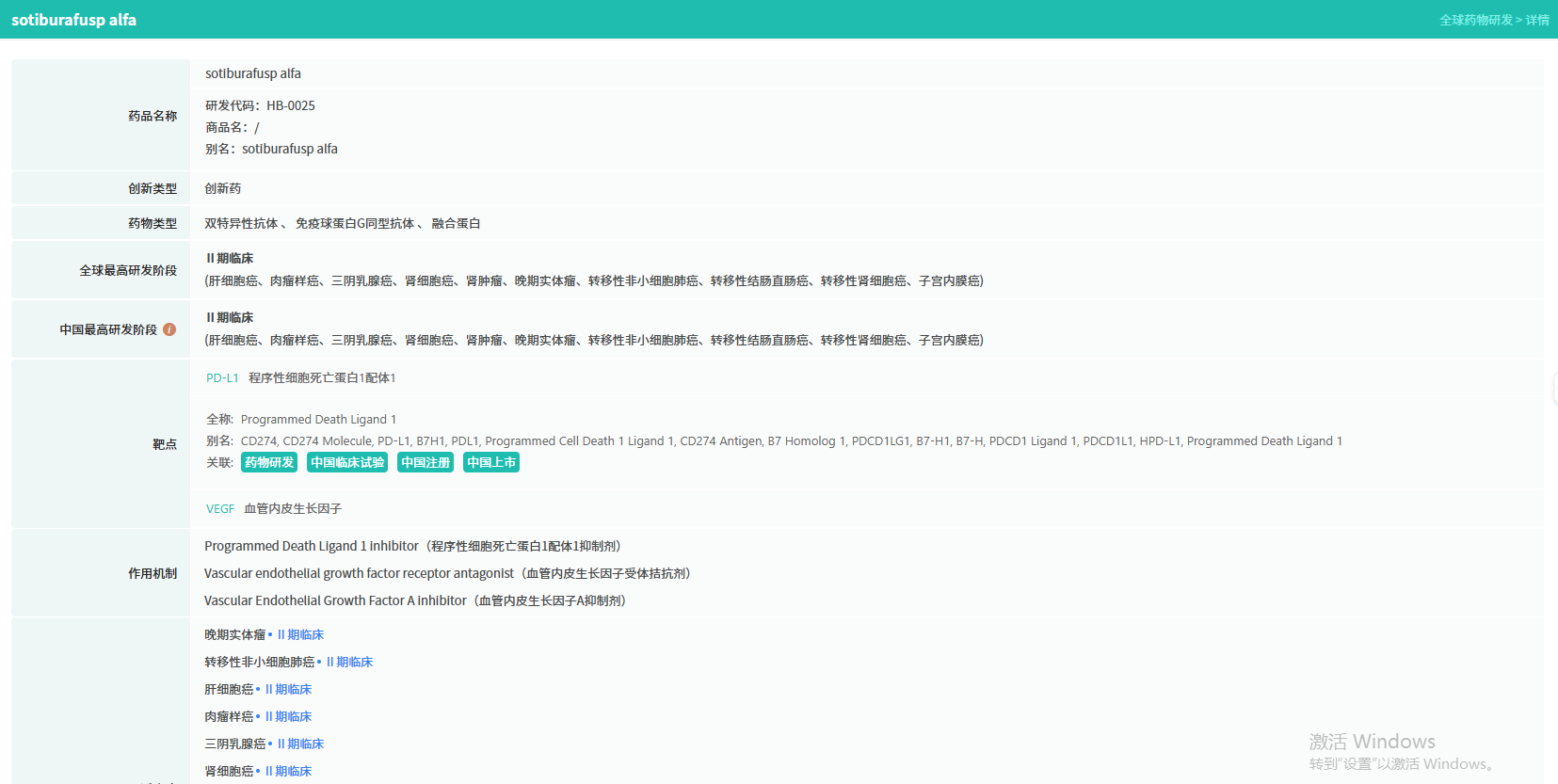The image size is (1558, 784).
Task: Click the 别名 CD274 alias list line
Action: click(x=774, y=441)
